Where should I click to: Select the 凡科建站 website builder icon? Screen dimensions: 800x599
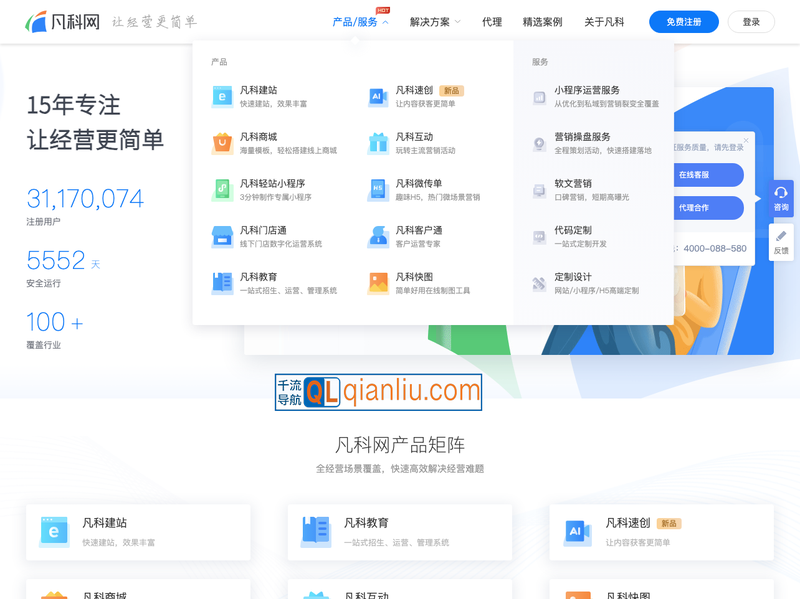[222, 96]
